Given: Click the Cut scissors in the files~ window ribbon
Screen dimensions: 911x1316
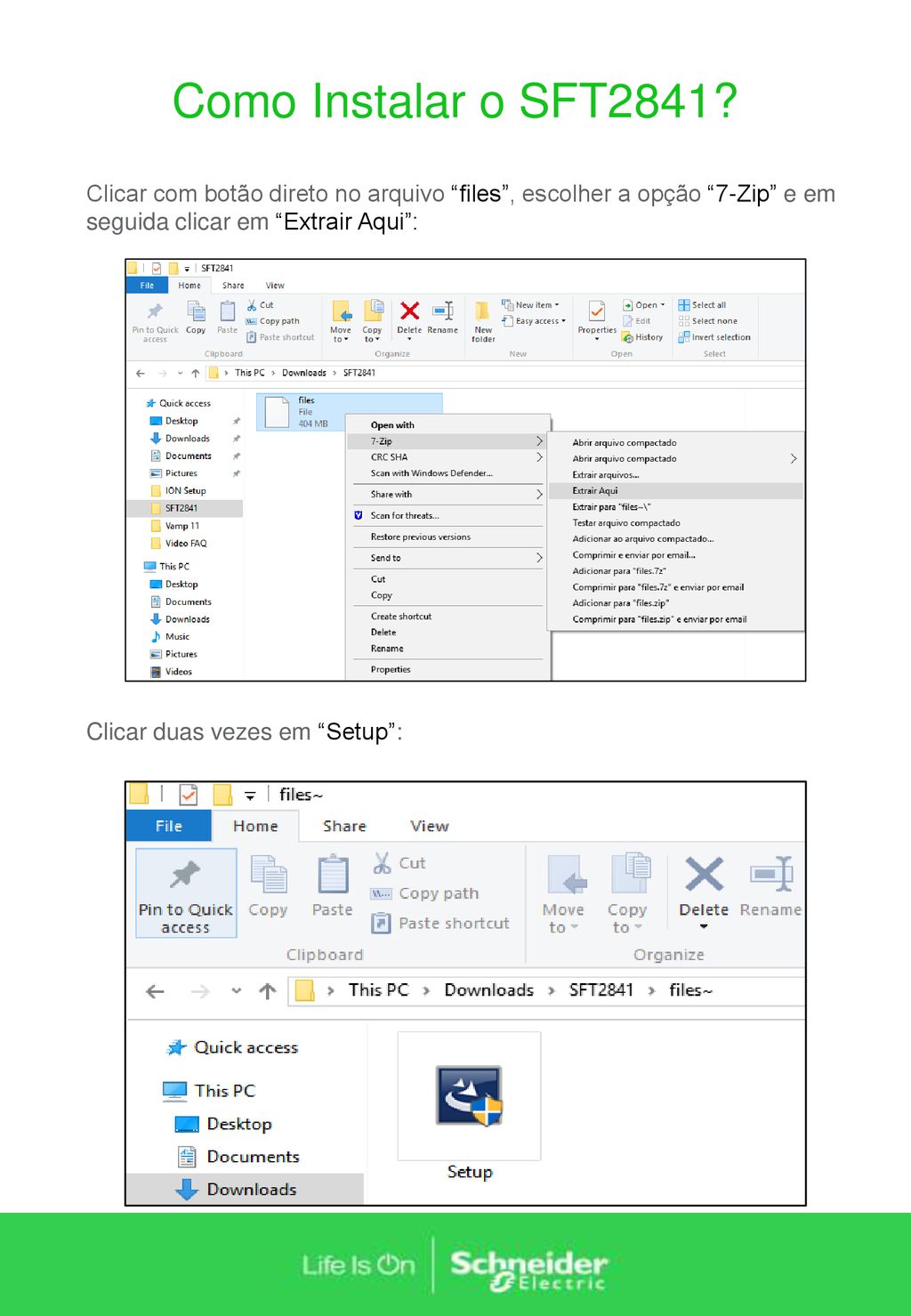Looking at the screenshot, I should pyautogui.click(x=383, y=862).
